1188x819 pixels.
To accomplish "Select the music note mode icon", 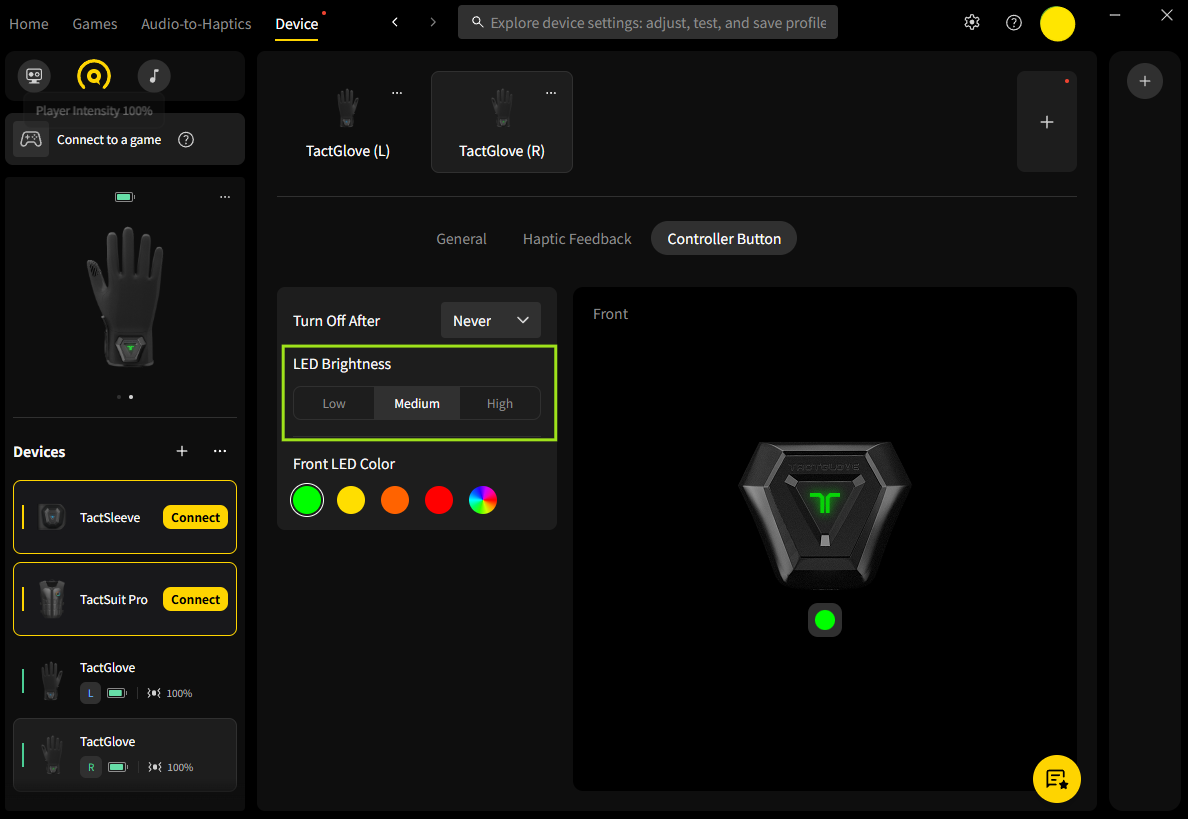I will pos(154,76).
